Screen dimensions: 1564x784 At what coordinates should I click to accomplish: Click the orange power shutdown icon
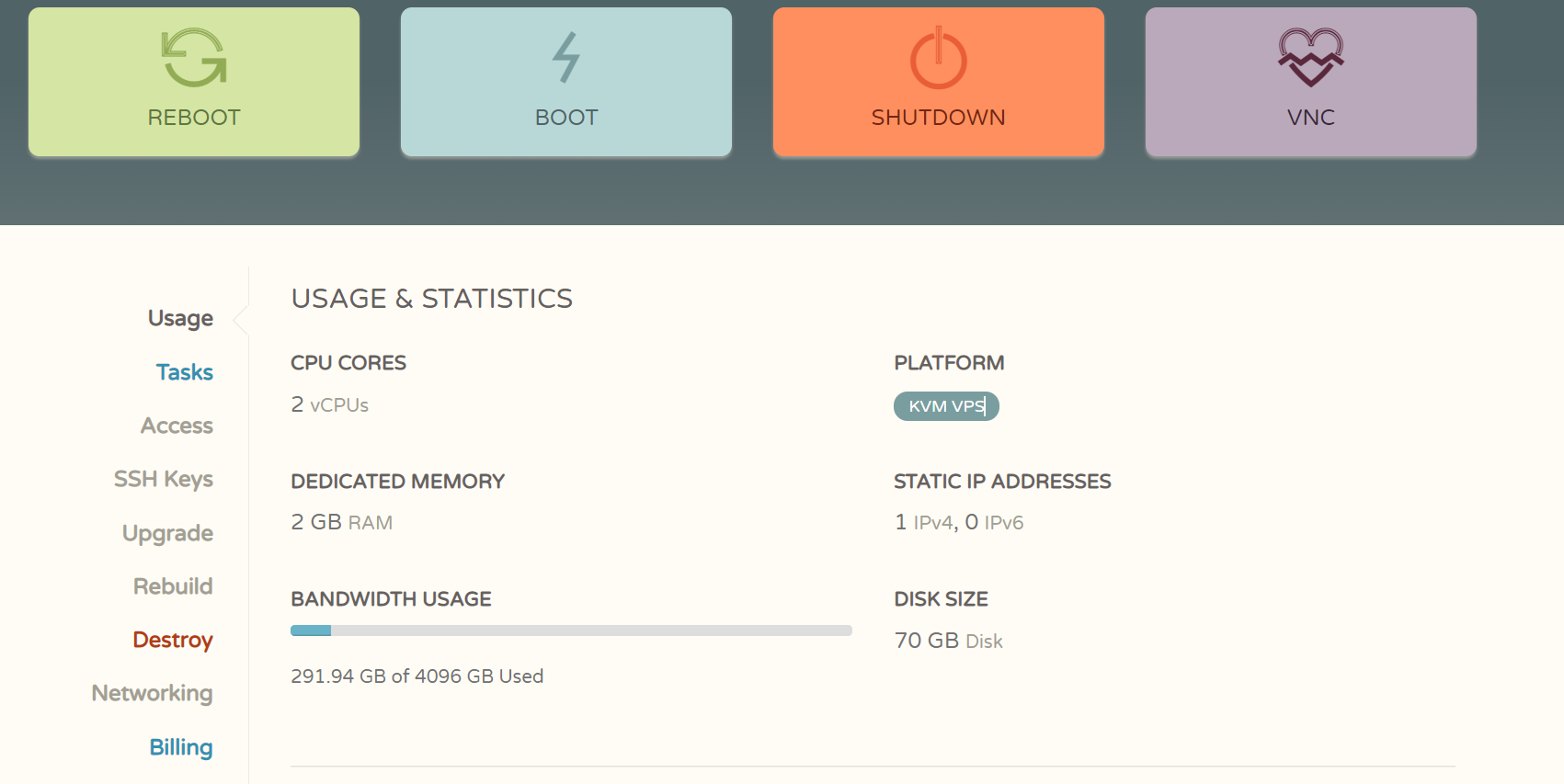coord(938,59)
